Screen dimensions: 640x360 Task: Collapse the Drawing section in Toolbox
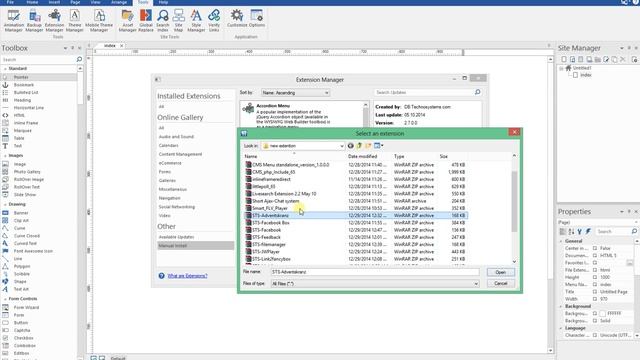5,204
